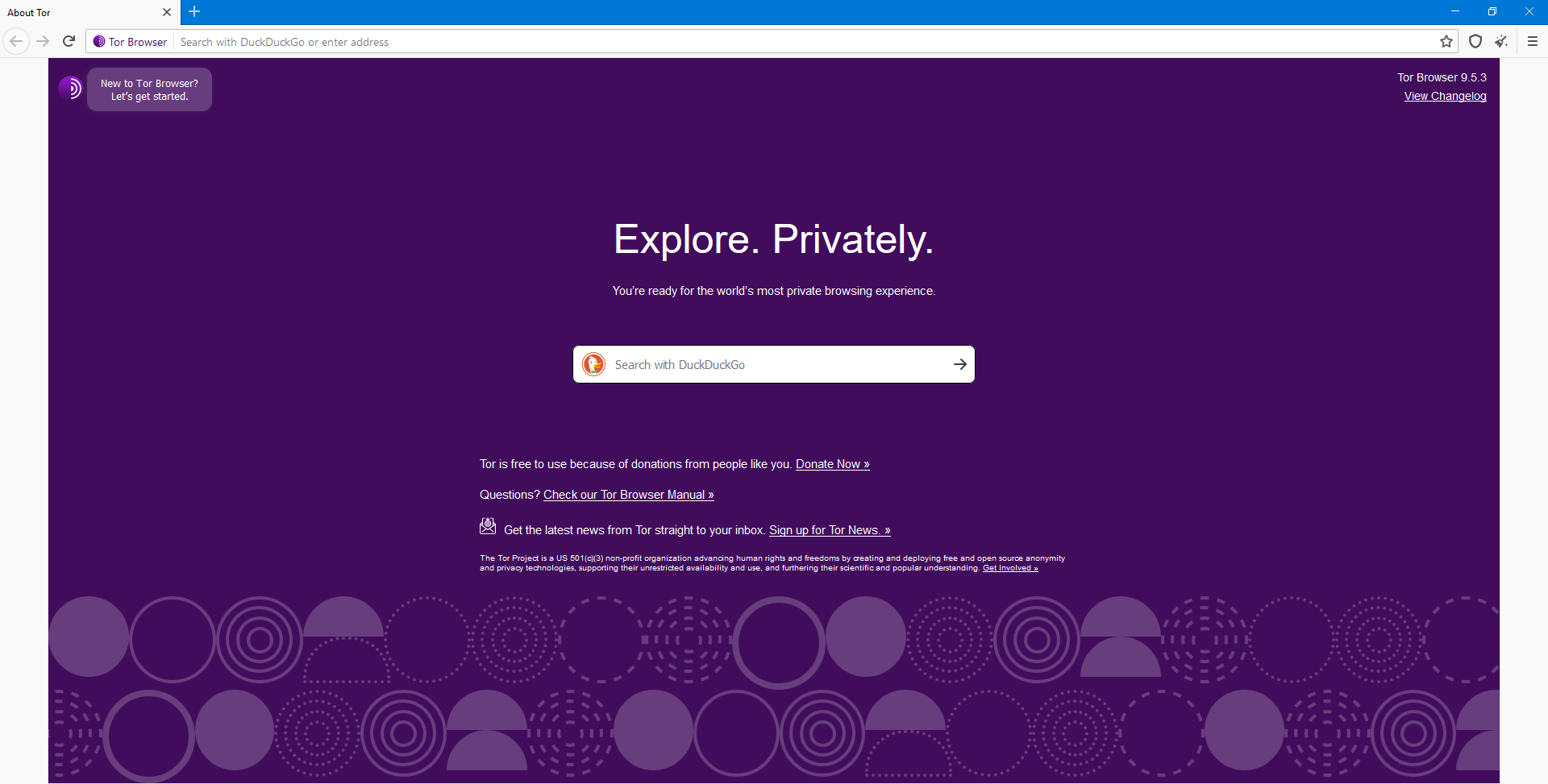This screenshot has height=784, width=1548.
Task: Open a new browser tab
Action: pyautogui.click(x=193, y=12)
